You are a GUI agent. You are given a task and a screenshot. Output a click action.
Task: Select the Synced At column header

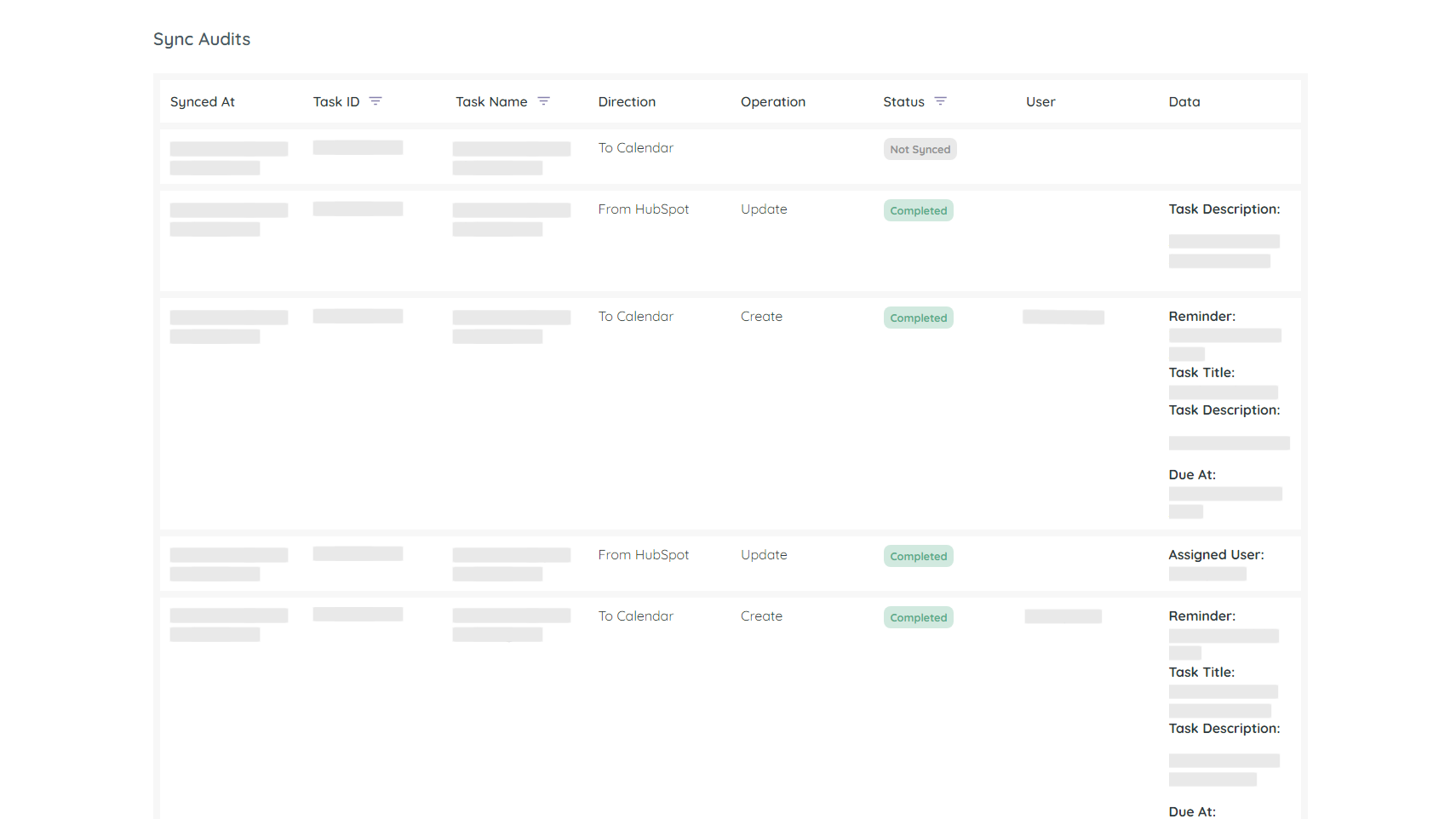tap(202, 100)
